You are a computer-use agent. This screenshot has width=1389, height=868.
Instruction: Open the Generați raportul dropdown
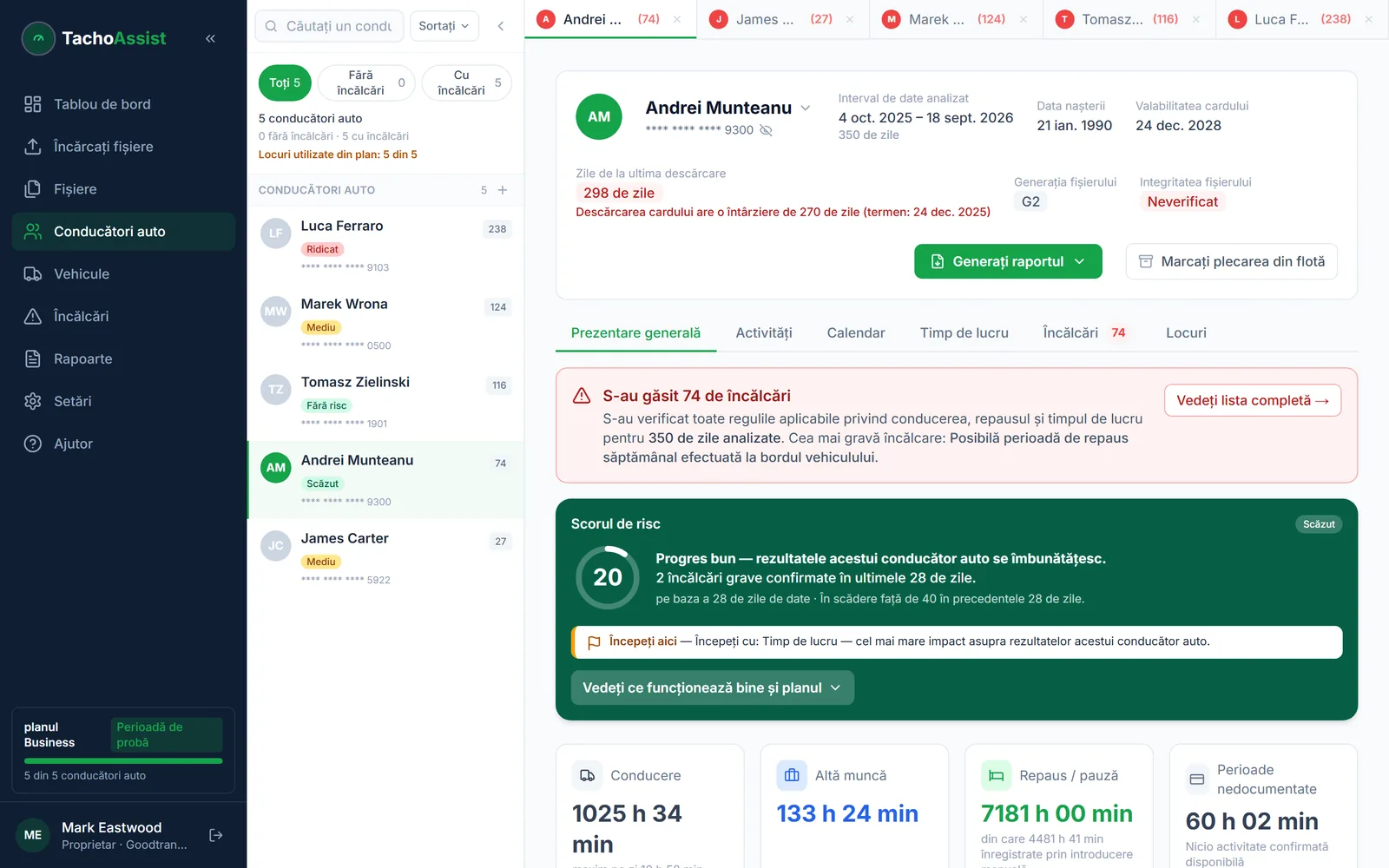(x=1008, y=261)
